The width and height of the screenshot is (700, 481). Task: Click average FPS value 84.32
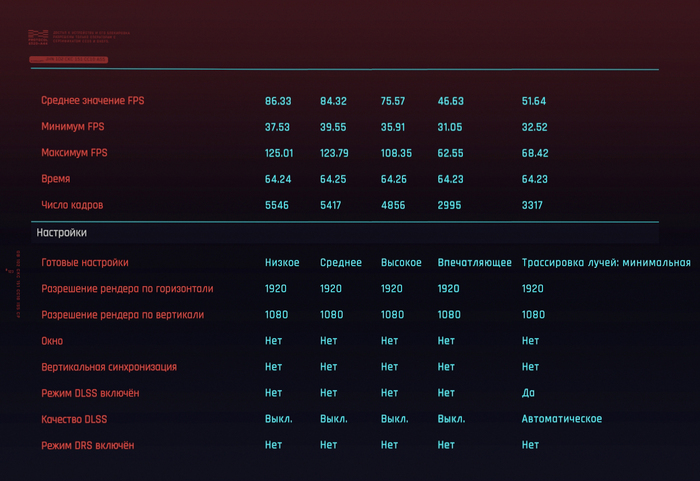point(333,101)
